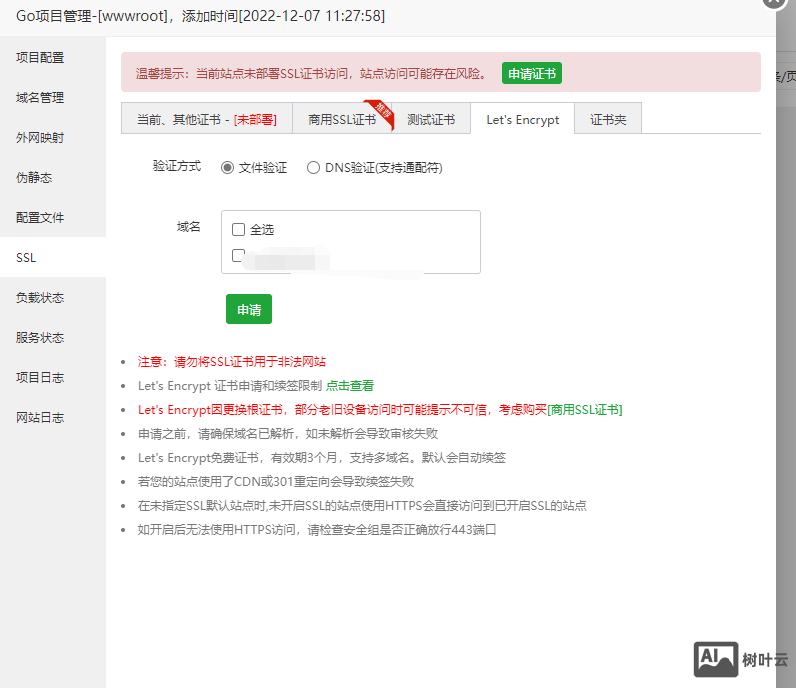View 负载状态 in the sidebar

tap(40, 297)
